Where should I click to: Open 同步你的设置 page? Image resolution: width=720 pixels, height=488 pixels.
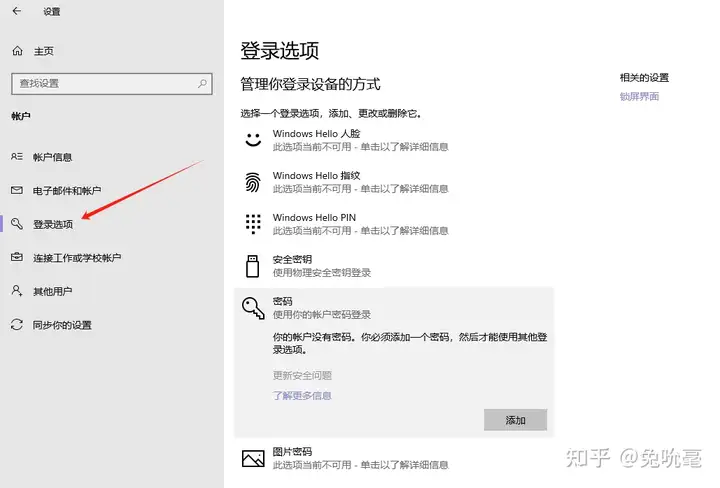pos(61,325)
